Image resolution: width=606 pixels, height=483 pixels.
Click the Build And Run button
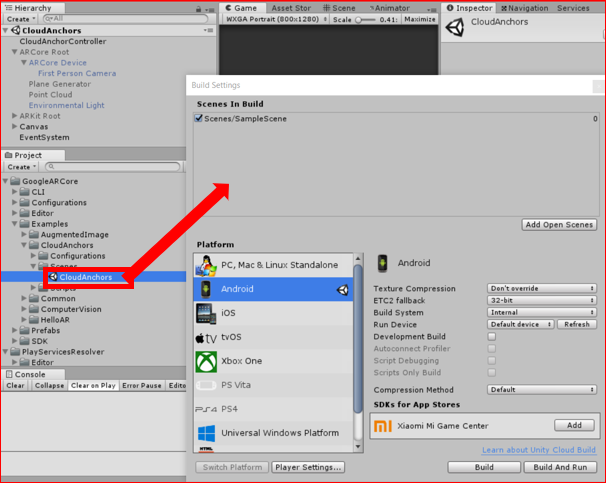pos(560,467)
